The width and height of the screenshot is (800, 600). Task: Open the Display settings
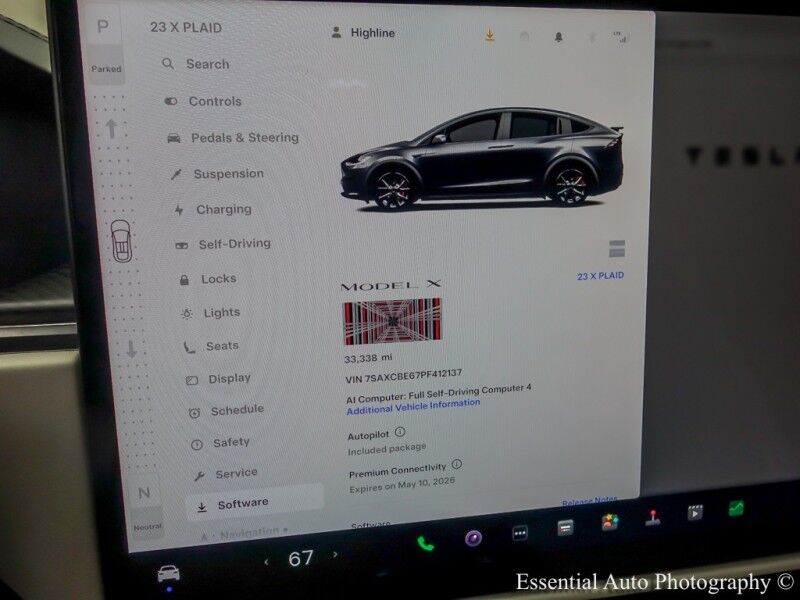pos(218,379)
